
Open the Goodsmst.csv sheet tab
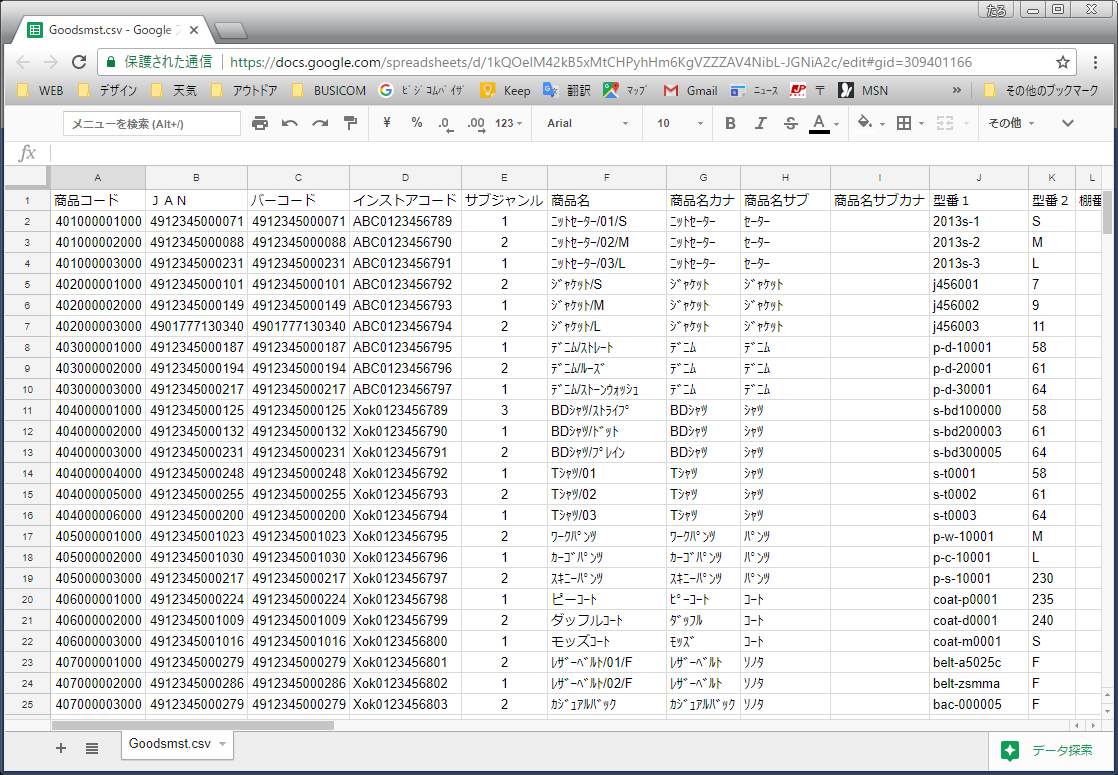(x=170, y=744)
